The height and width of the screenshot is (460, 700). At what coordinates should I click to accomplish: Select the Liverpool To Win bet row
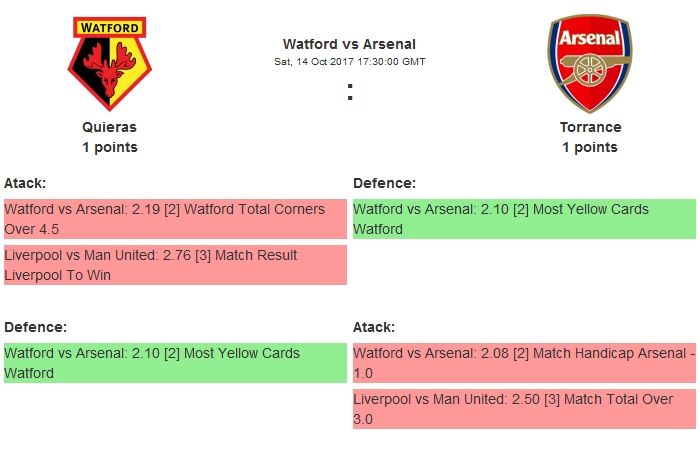coord(175,265)
